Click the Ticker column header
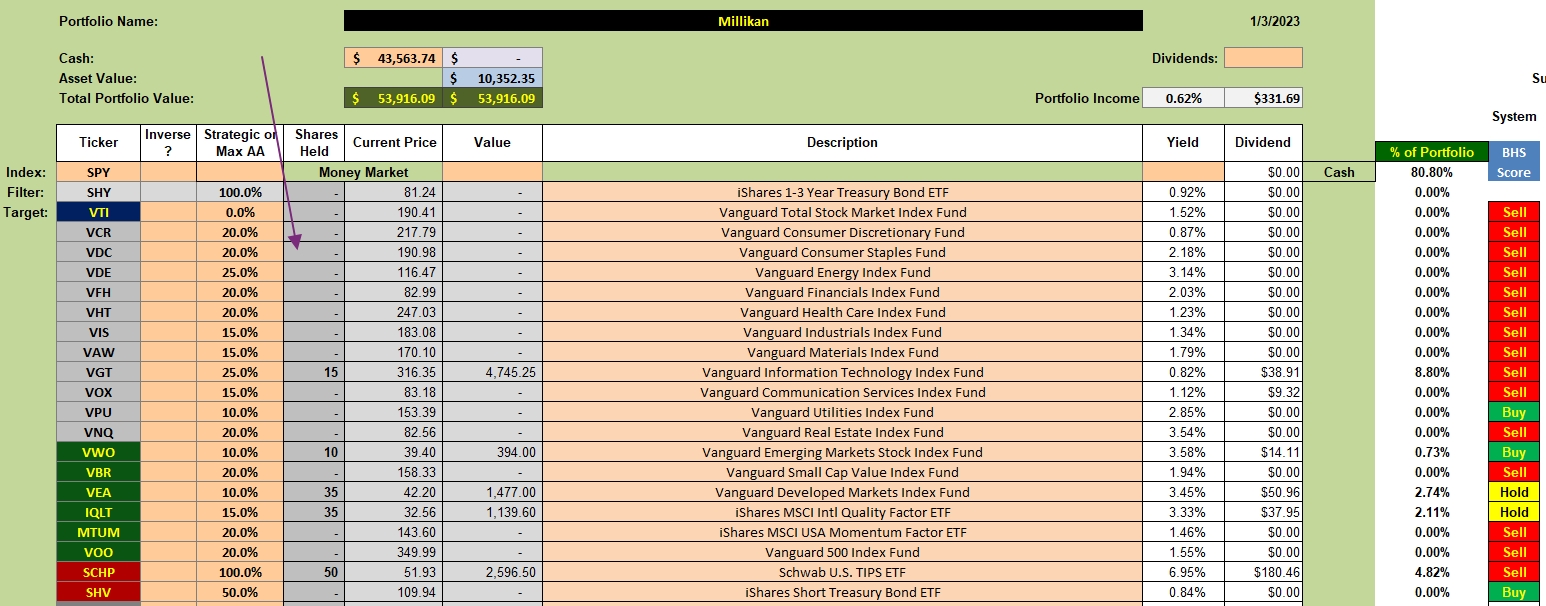This screenshot has height=606, width=1546. tap(99, 143)
